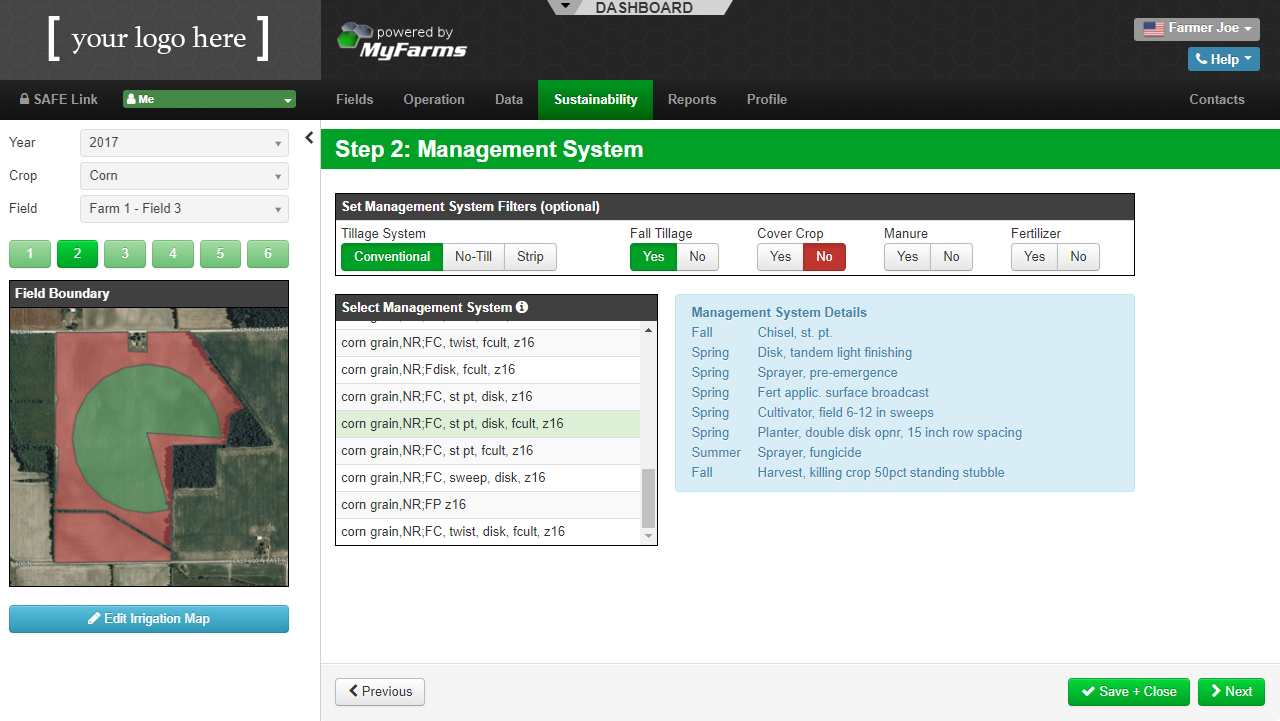Click the 'your logo here' placeholder

click(159, 39)
